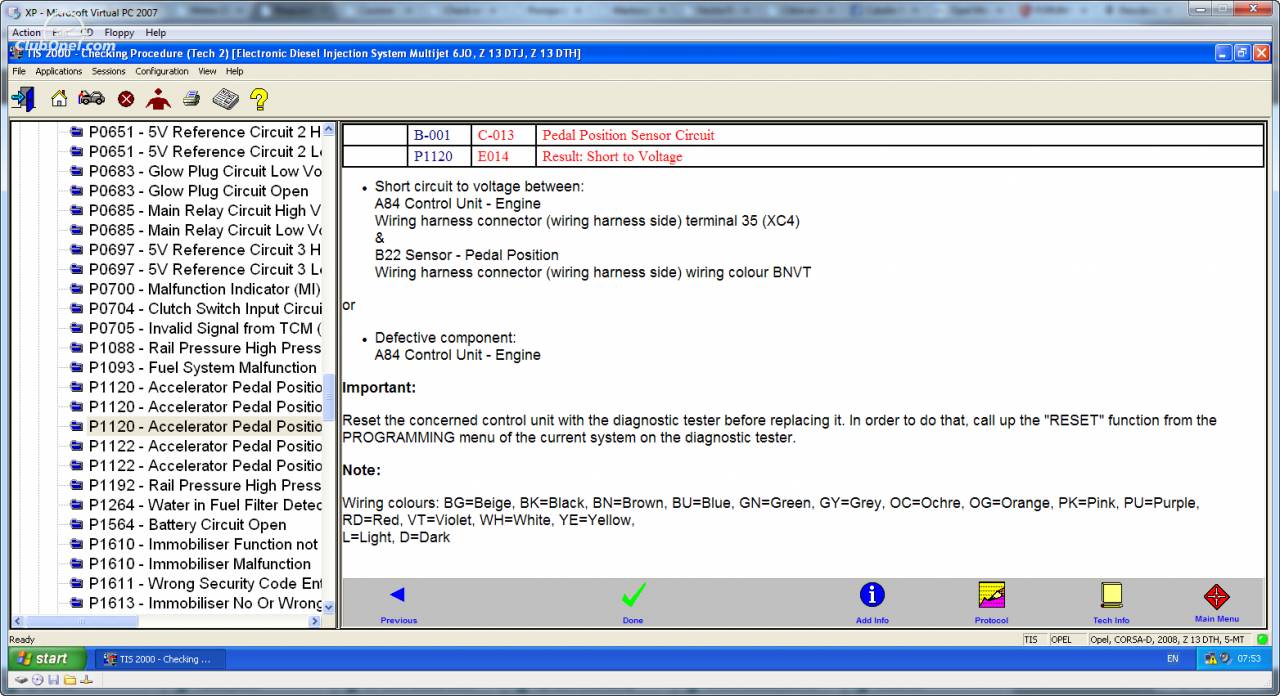Open the TIS 2000 File menu
The image size is (1280, 696).
coord(19,71)
